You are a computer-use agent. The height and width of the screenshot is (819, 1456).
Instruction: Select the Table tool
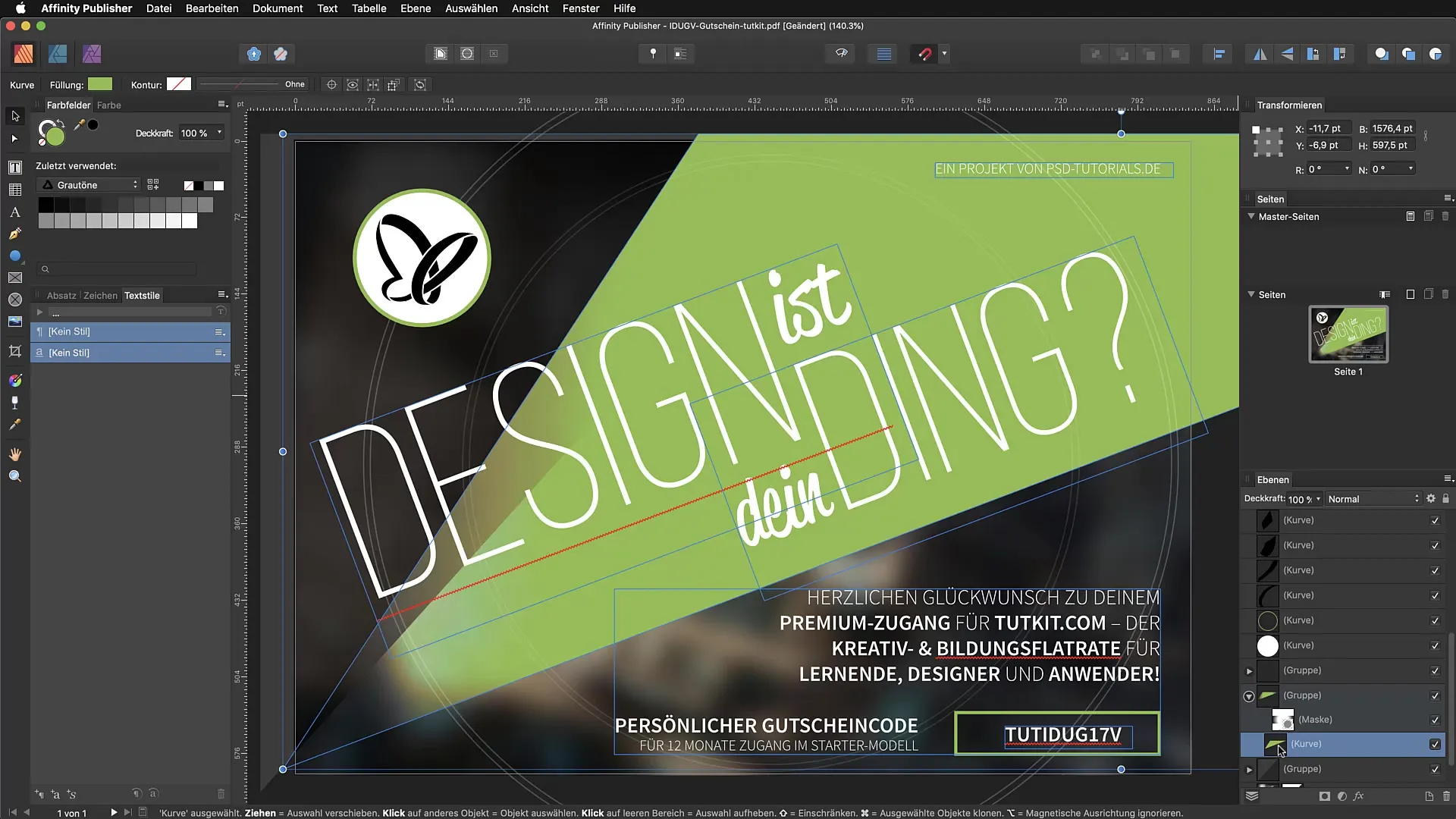point(15,190)
